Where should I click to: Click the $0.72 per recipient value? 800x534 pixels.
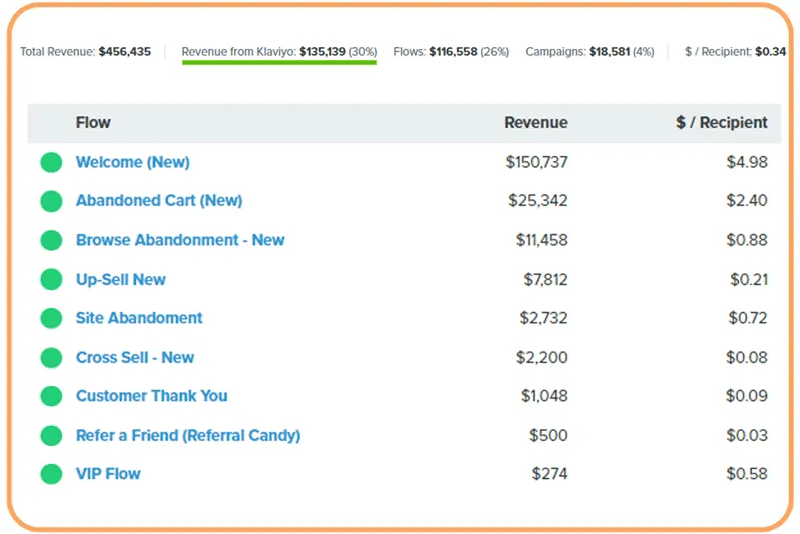[748, 318]
